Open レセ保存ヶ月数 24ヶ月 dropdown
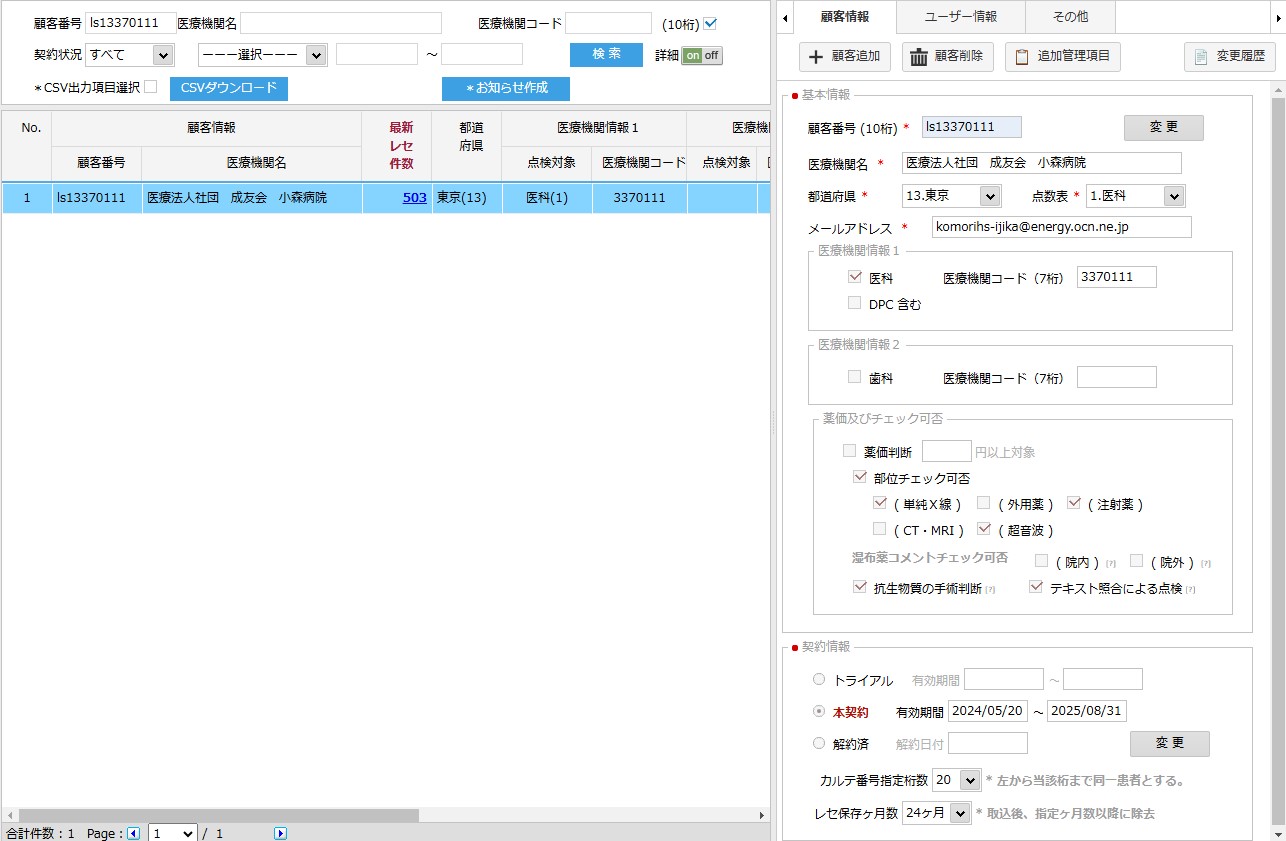 936,813
